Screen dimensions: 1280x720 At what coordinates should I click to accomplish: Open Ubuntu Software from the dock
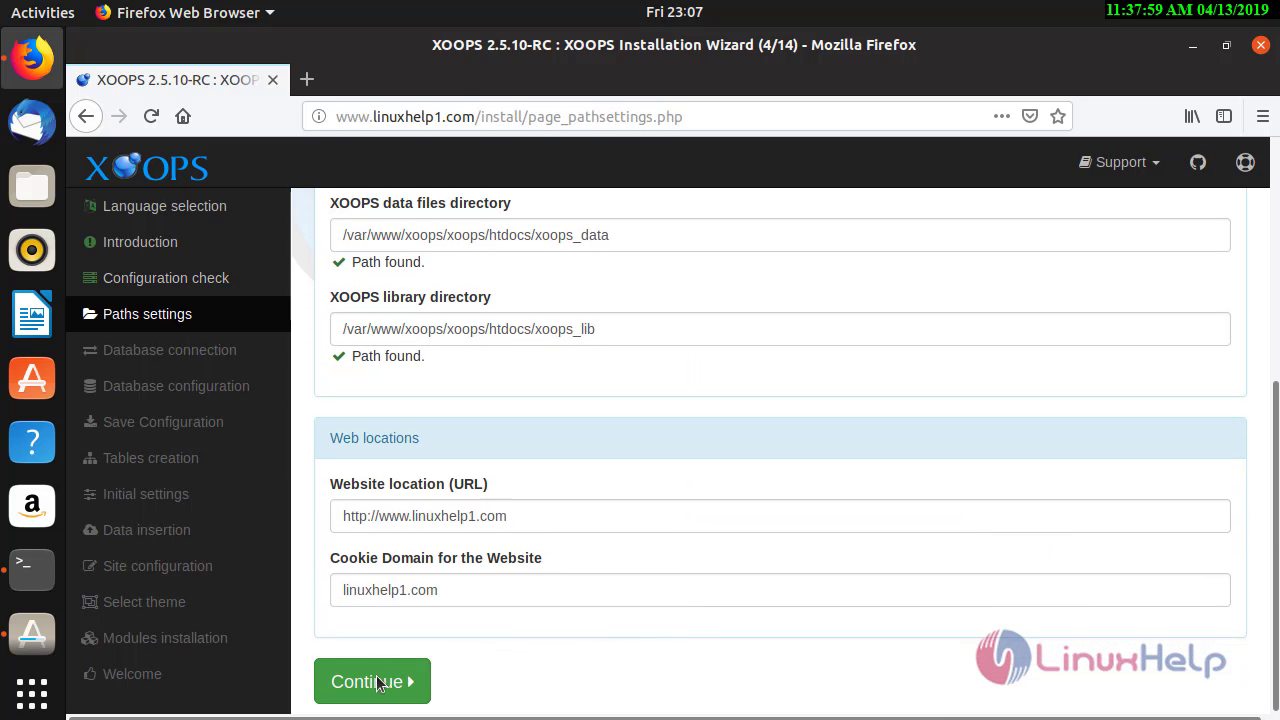(32, 378)
